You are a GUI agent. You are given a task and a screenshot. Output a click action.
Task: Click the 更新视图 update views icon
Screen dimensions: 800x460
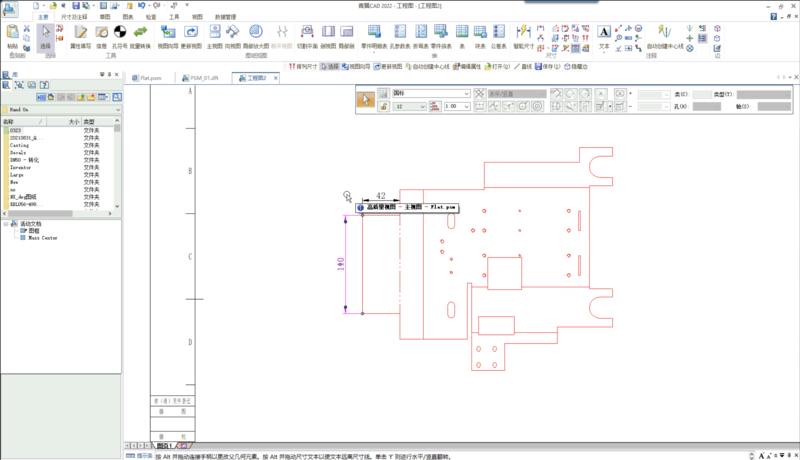coord(190,35)
